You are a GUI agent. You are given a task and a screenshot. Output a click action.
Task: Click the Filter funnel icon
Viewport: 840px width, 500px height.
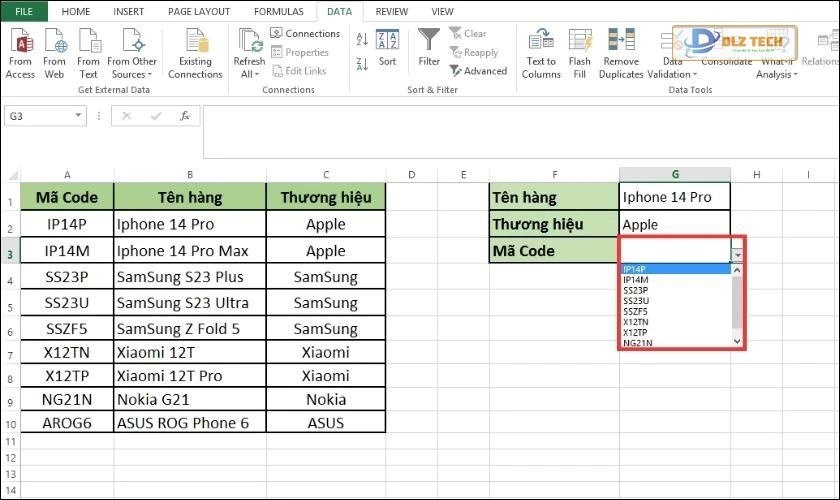click(429, 42)
